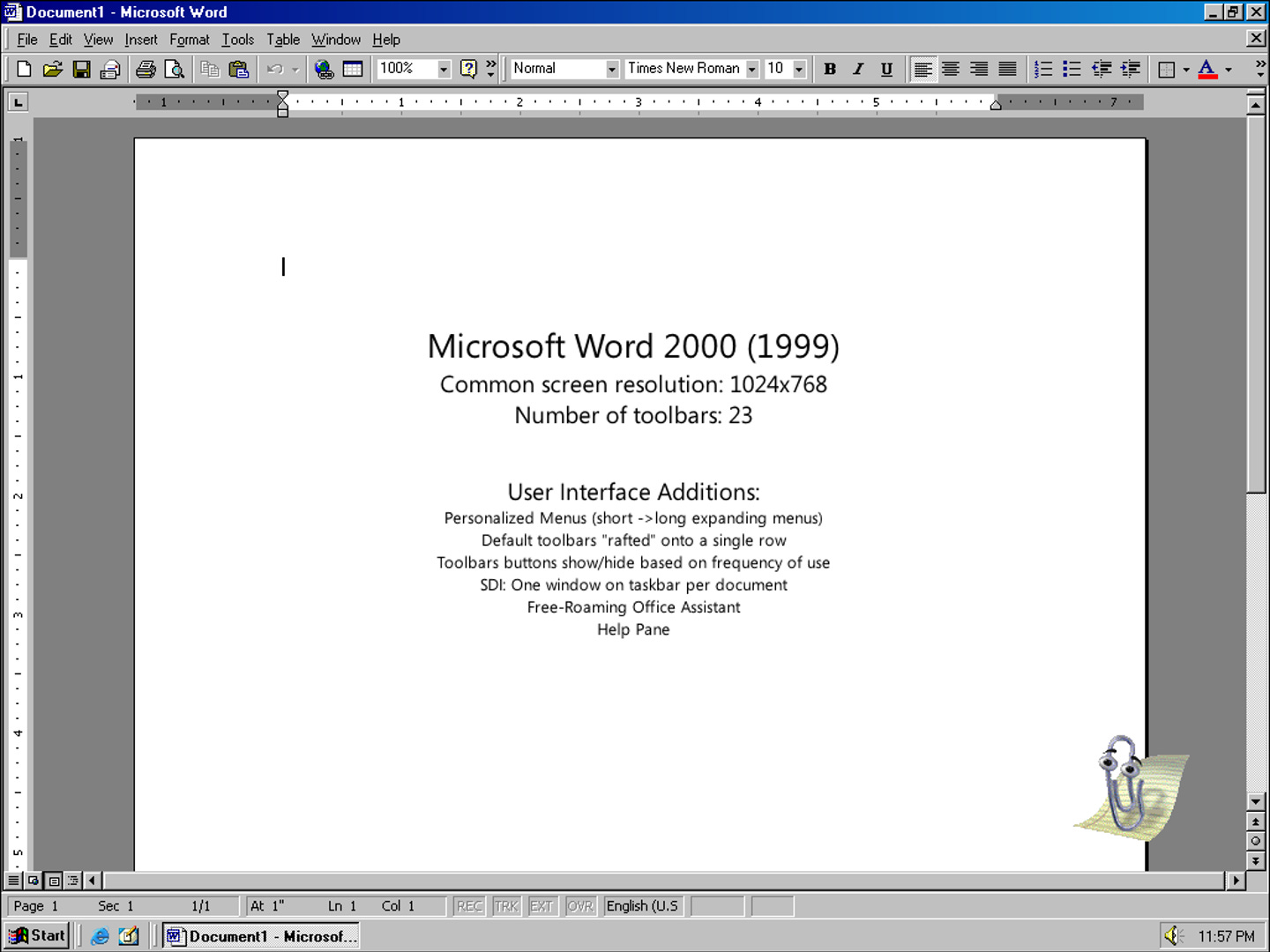Click the Increase Indent icon
This screenshot has width=1270, height=952.
click(1131, 69)
